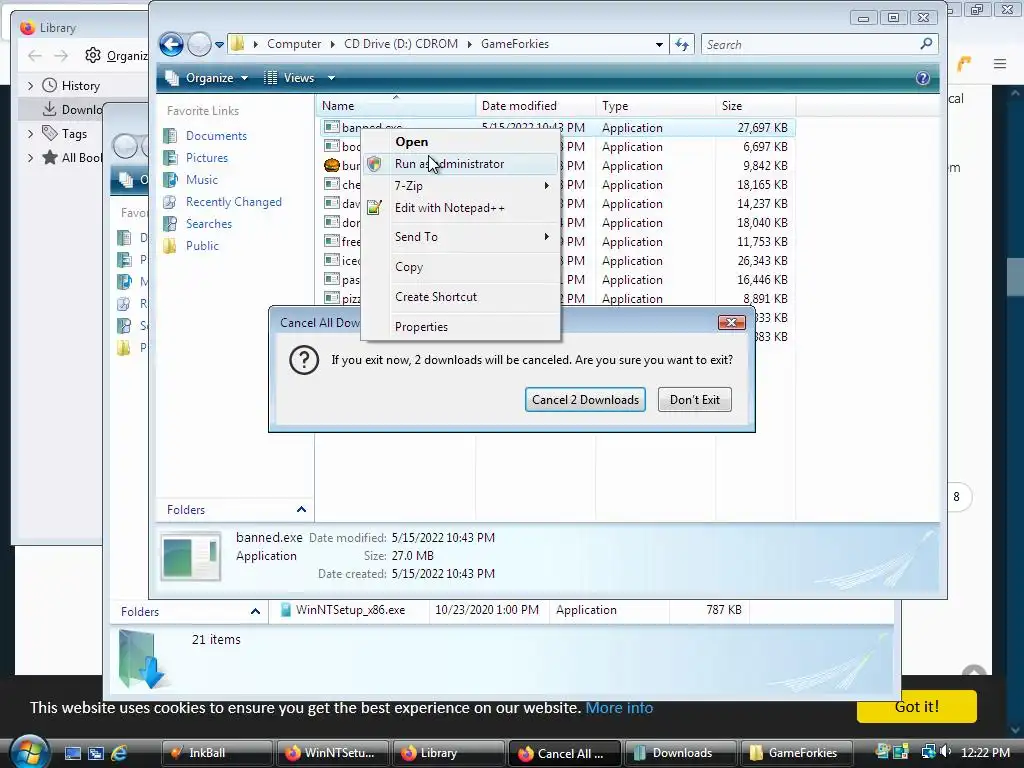
Task: Click the Cancel 2 Downloads button
Action: [x=585, y=400]
